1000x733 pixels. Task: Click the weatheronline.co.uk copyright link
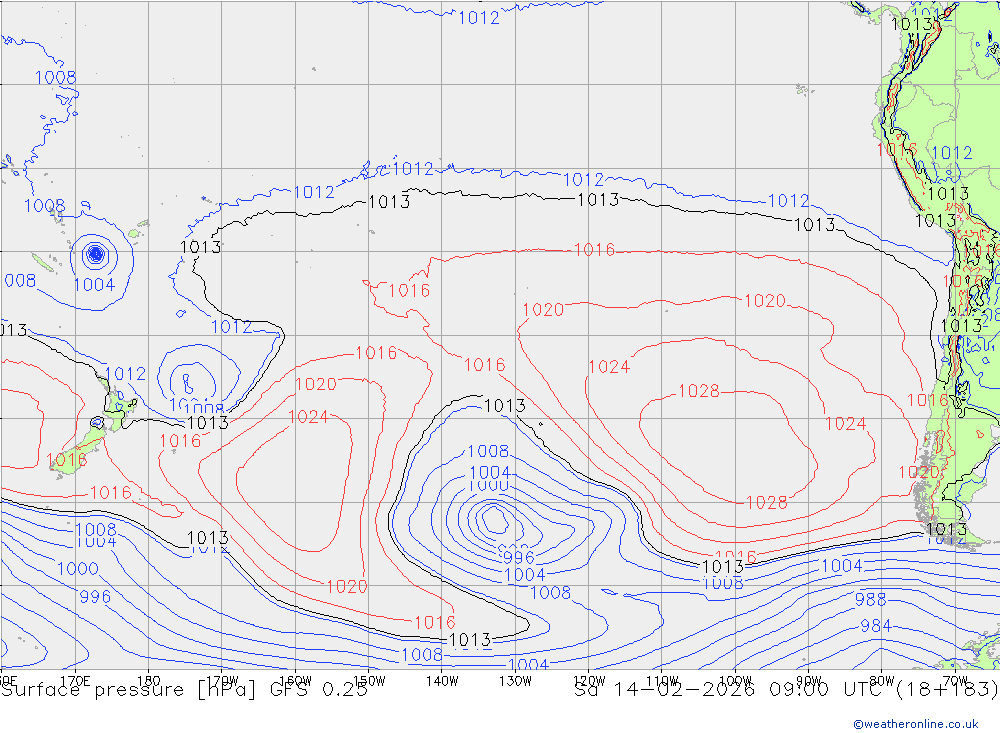pyautogui.click(x=916, y=724)
